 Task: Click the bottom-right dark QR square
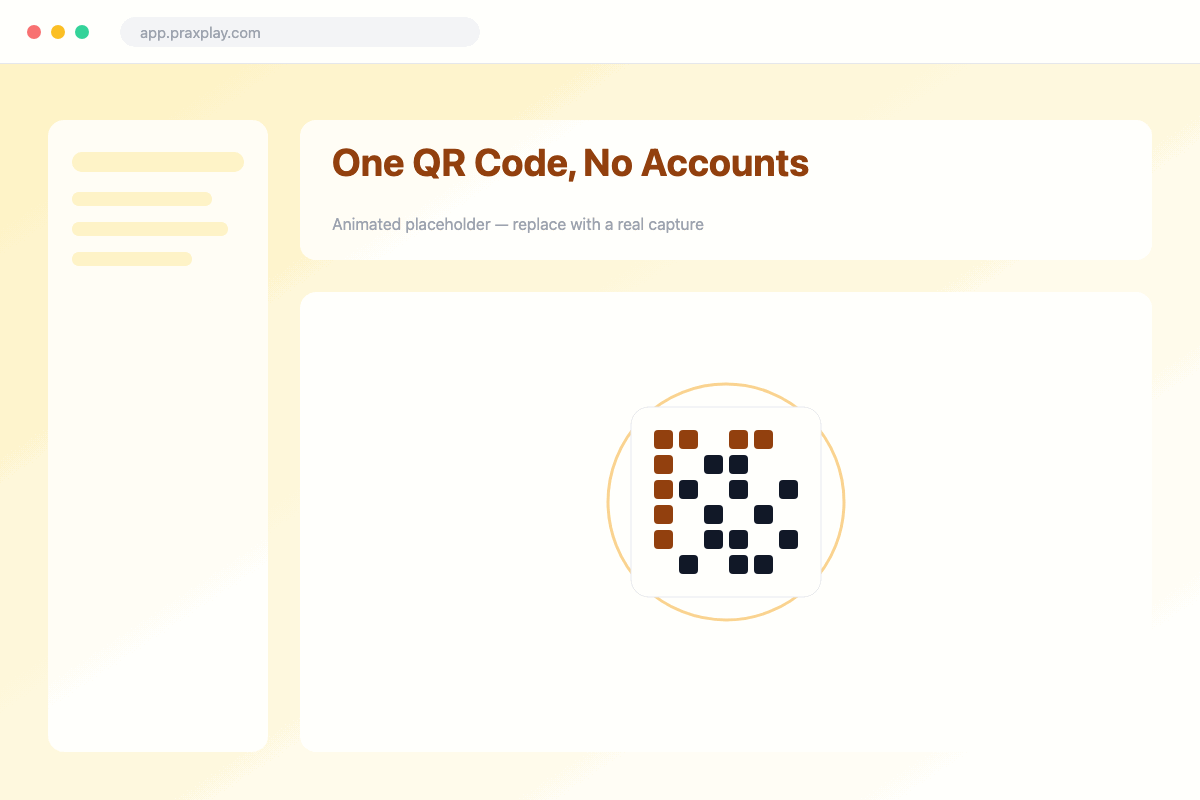click(x=763, y=564)
